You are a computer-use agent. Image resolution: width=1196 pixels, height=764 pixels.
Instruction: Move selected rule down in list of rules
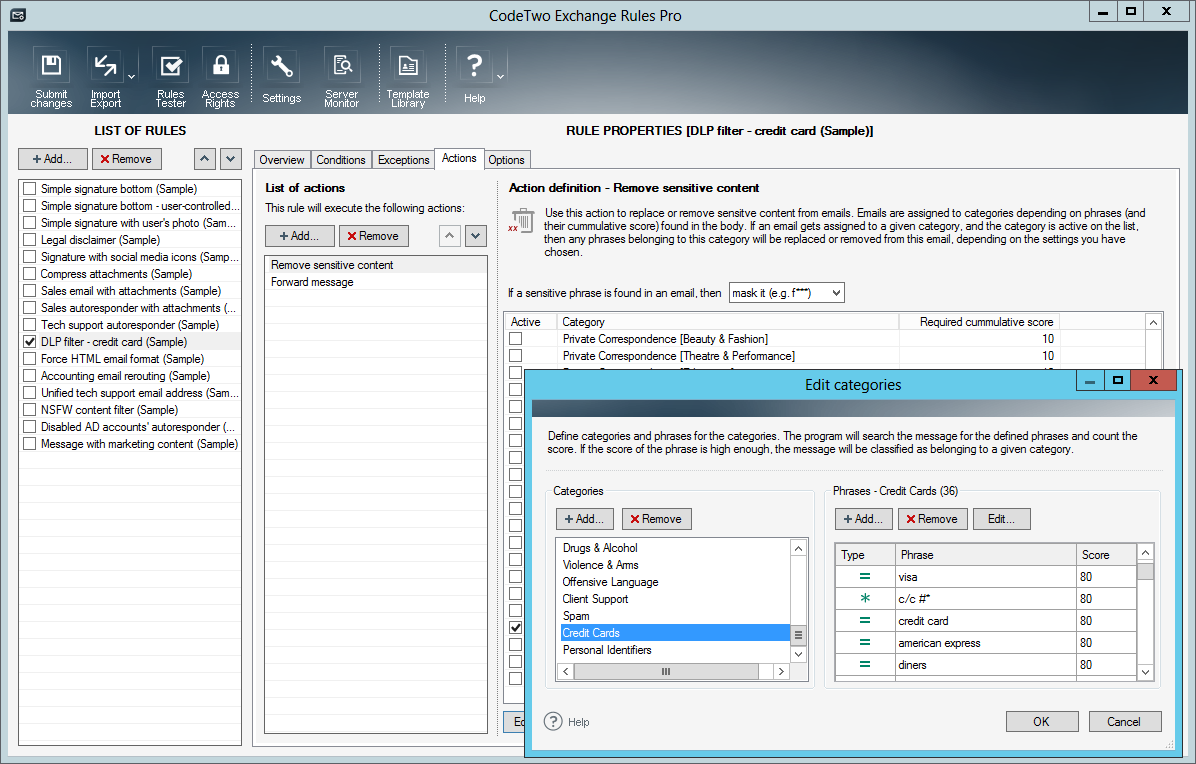click(x=231, y=159)
